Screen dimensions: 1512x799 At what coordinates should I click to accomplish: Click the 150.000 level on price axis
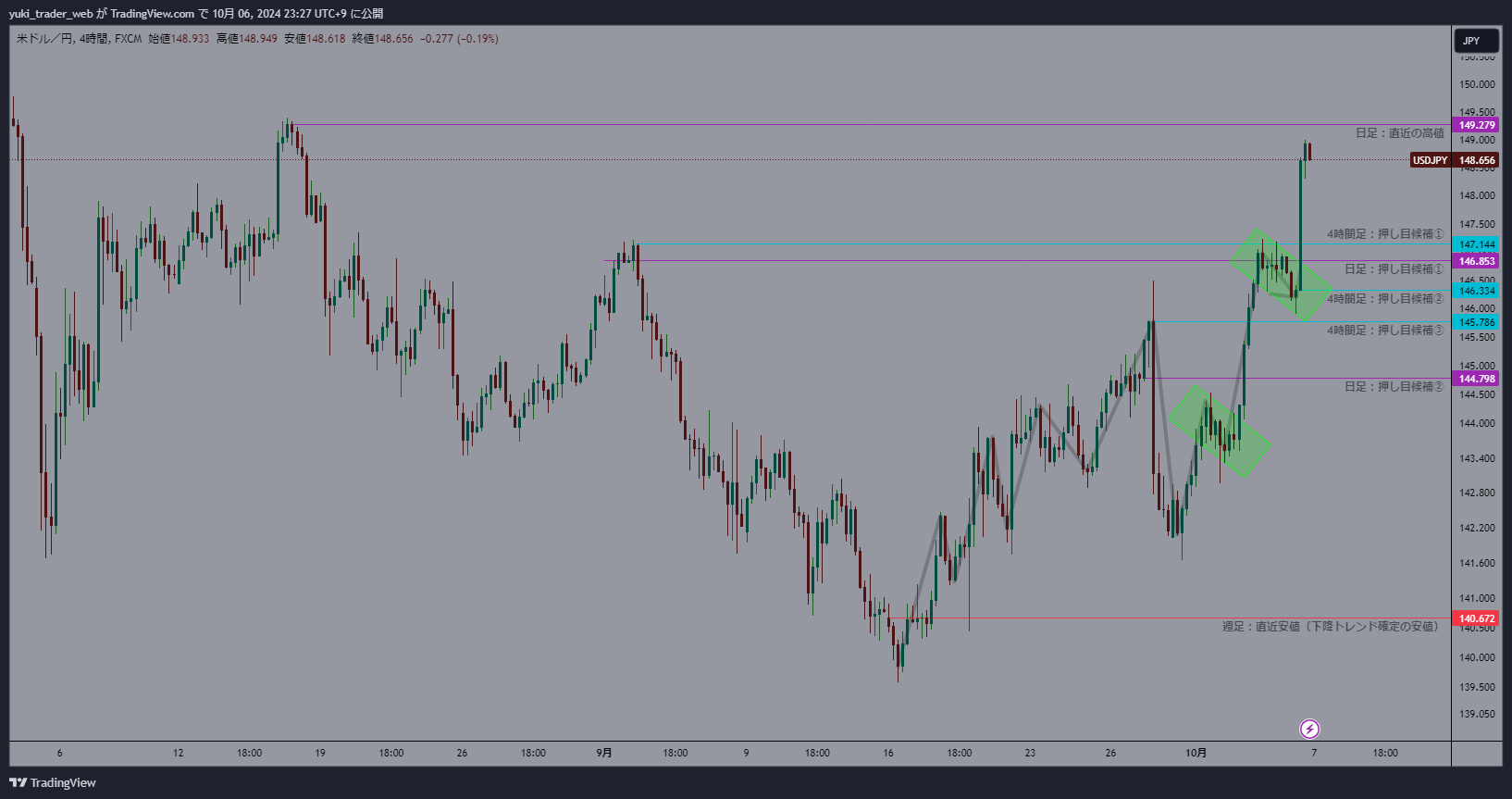pos(1477,84)
